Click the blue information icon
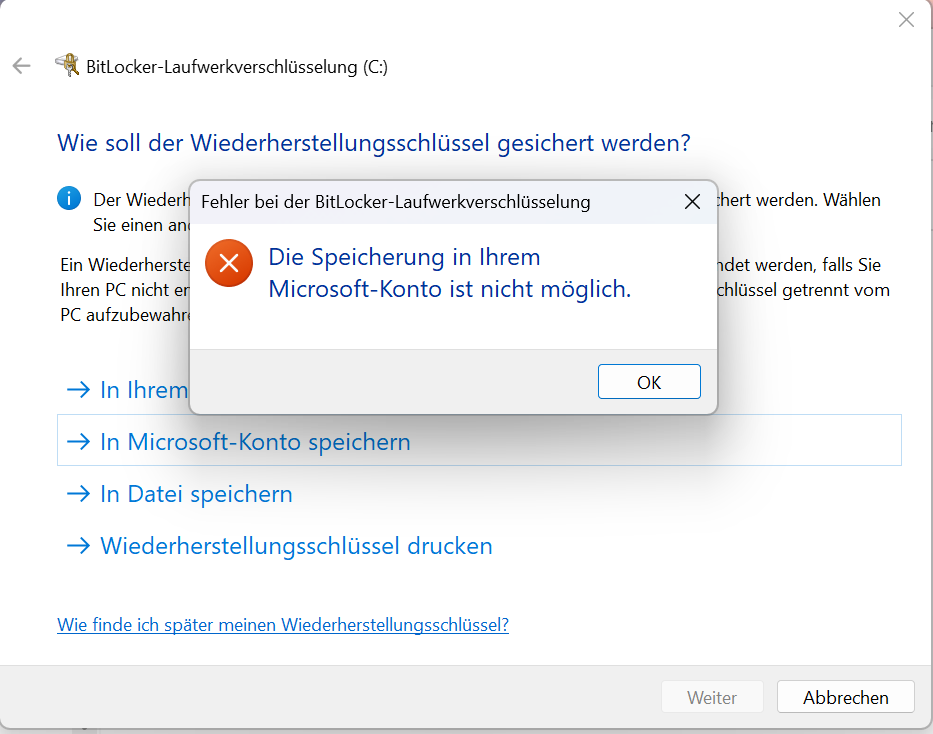 click(x=69, y=198)
